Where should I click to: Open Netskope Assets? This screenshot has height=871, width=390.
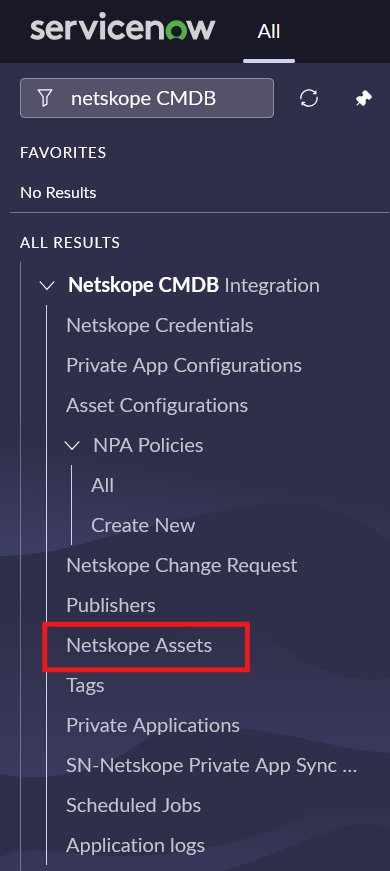[139, 645]
